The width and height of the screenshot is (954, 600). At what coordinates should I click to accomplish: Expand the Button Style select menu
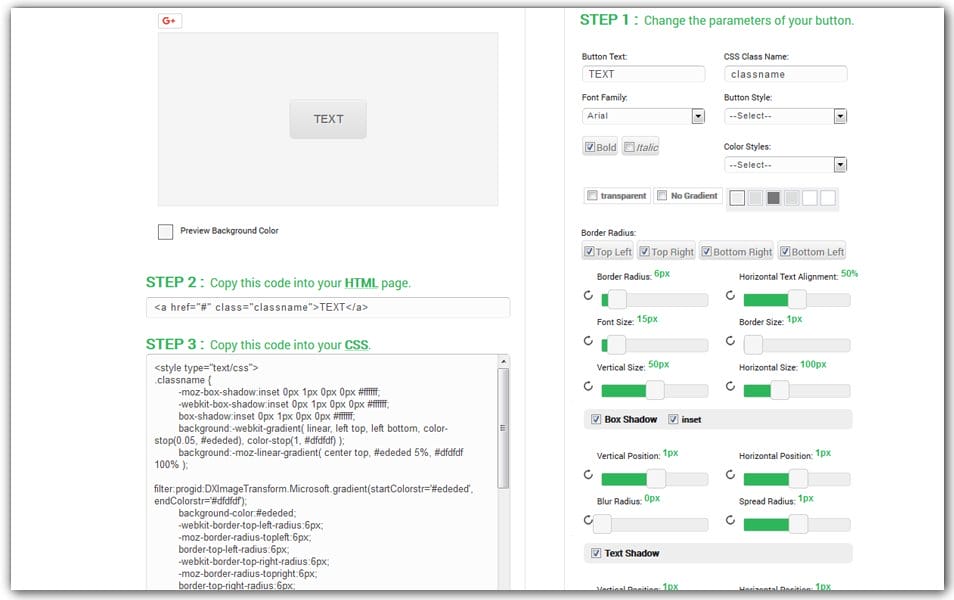(839, 116)
